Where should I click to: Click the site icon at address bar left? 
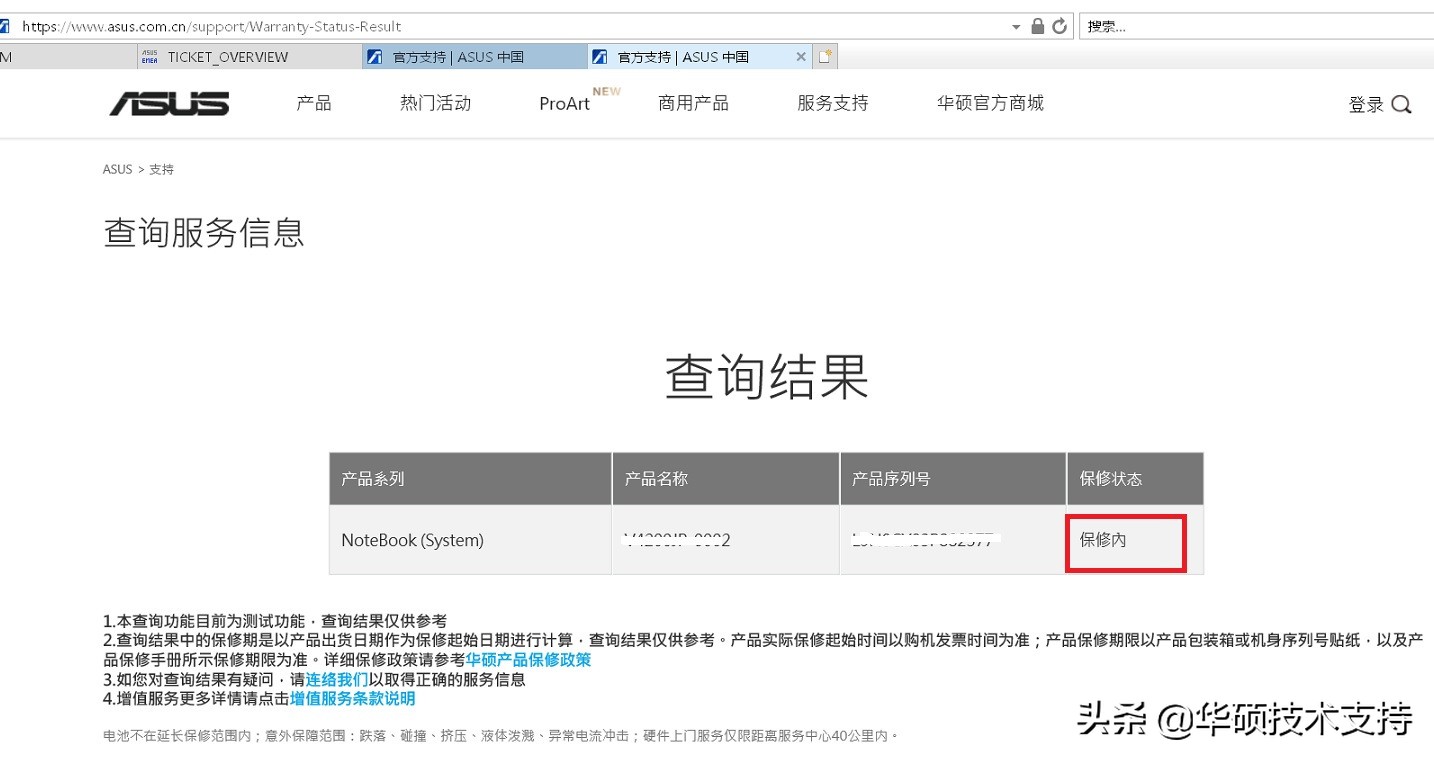[8, 25]
